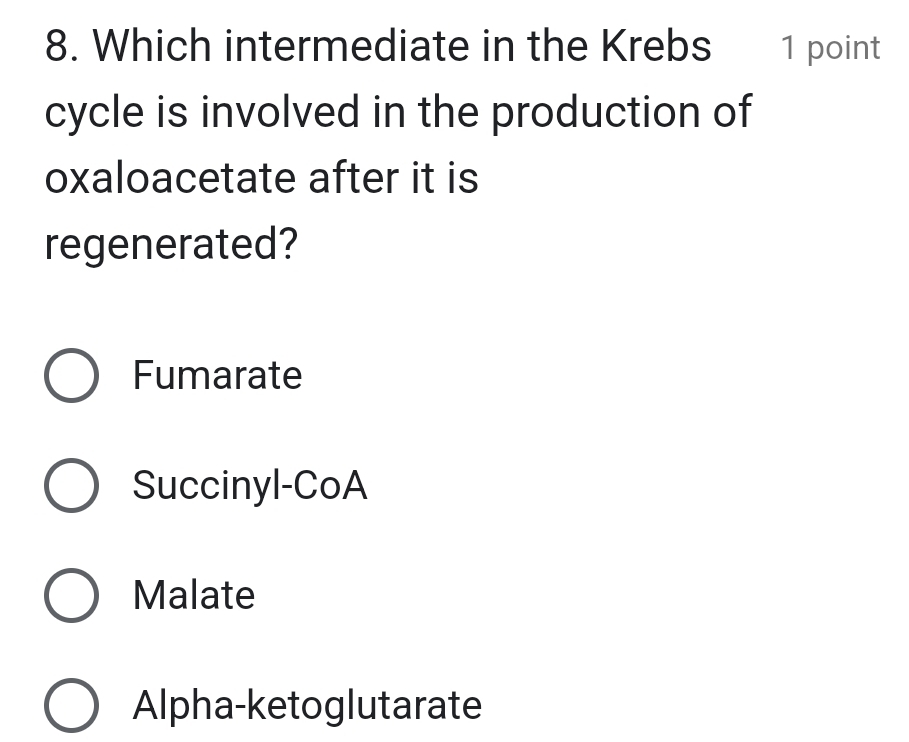The height and width of the screenshot is (742, 909).
Task: Click the Succinyl-CoA option label
Action: [250, 486]
